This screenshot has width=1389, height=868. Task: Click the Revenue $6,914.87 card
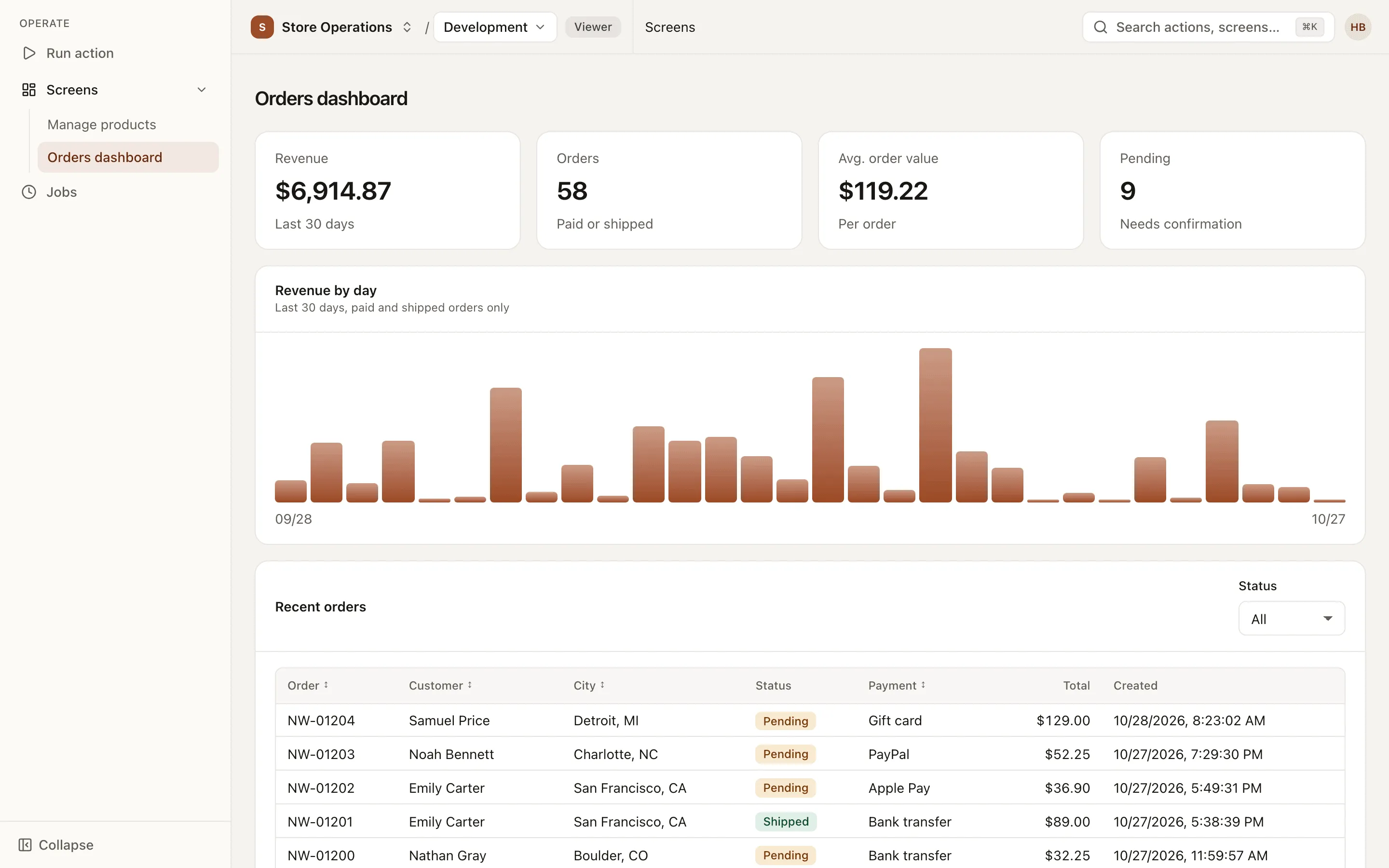(x=387, y=190)
